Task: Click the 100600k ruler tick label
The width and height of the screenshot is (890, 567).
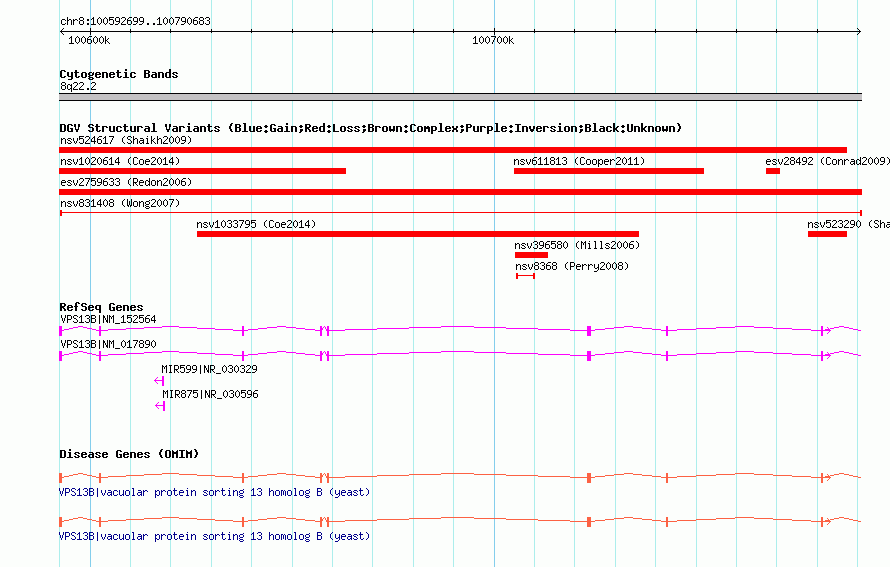Action: (89, 40)
